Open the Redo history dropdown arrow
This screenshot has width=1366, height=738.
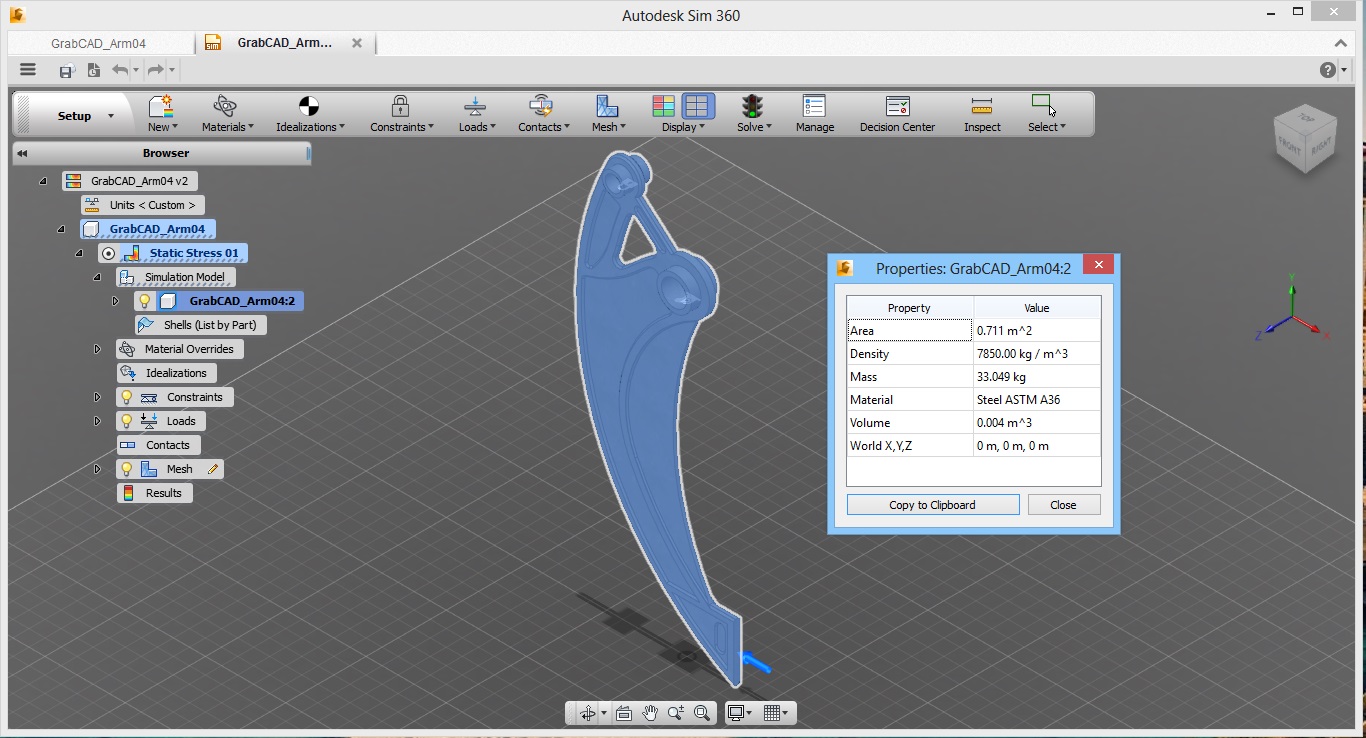point(172,70)
